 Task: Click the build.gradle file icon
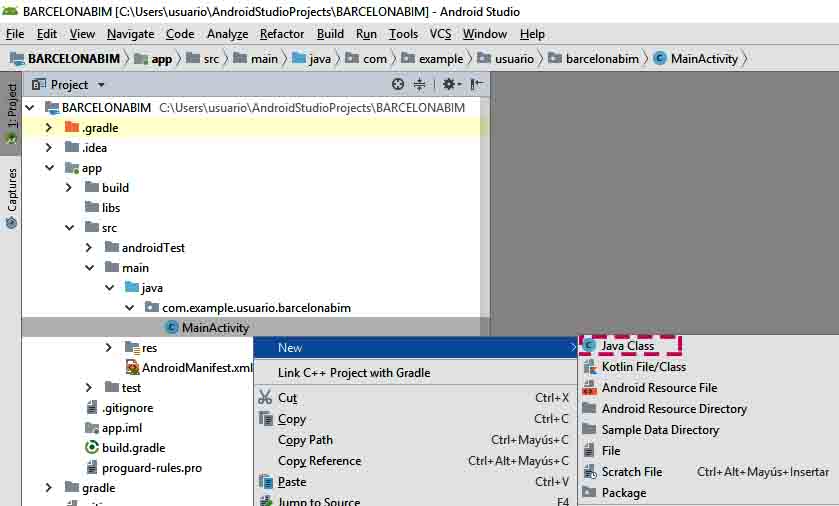[x=91, y=448]
